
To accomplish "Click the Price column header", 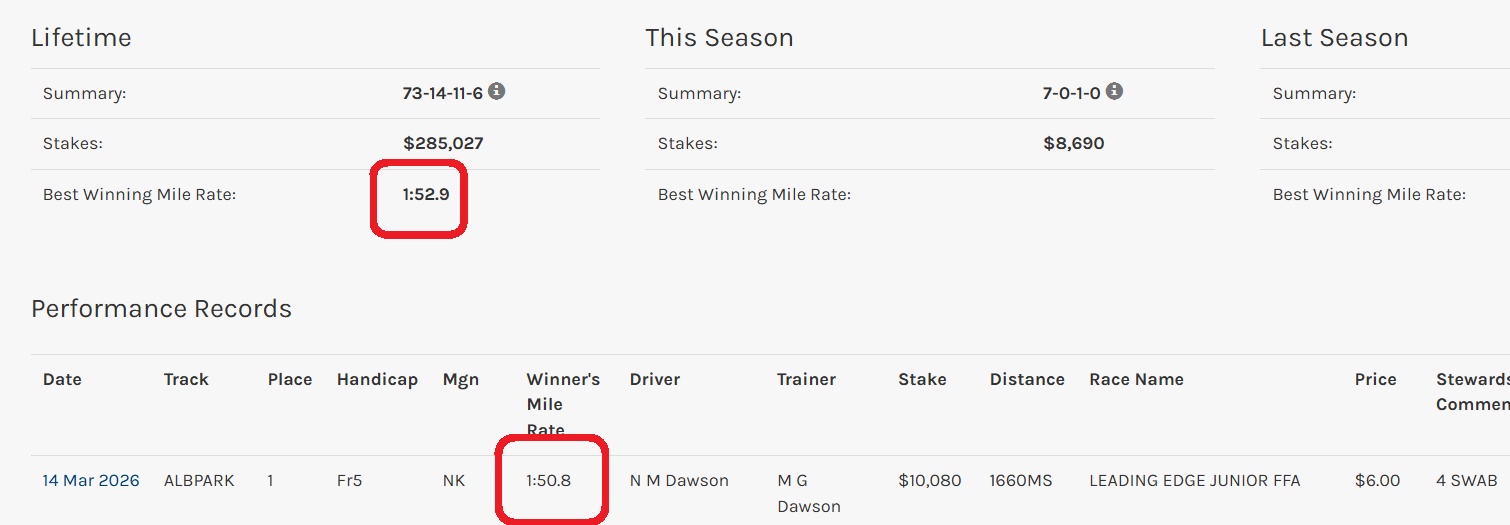I will tap(1375, 380).
